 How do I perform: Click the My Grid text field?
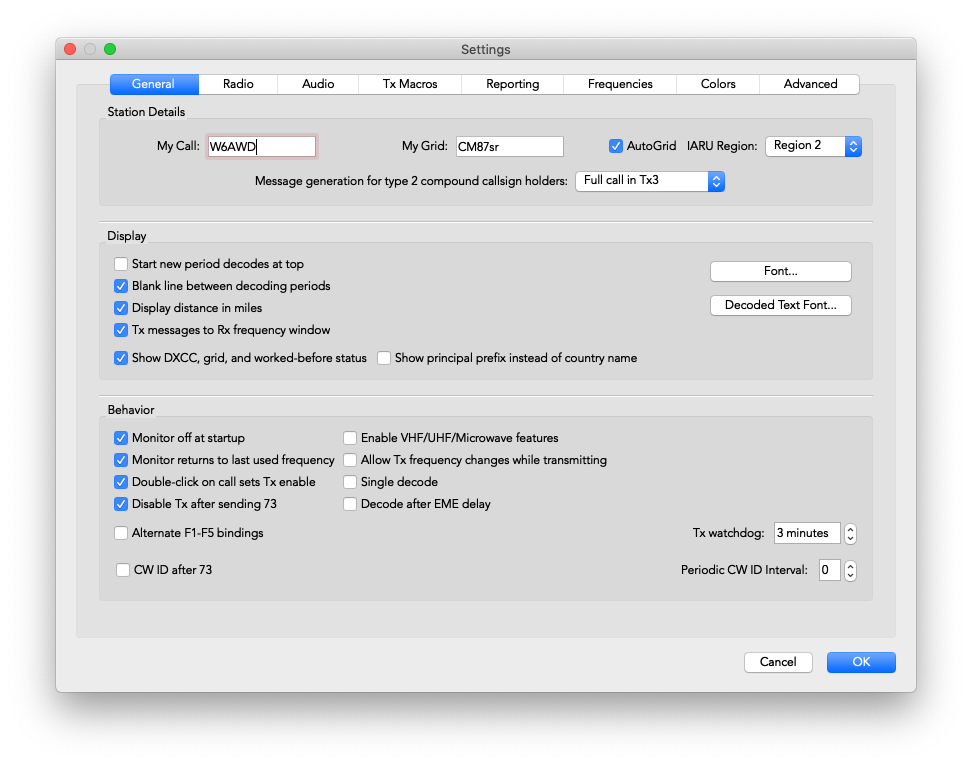coord(509,147)
